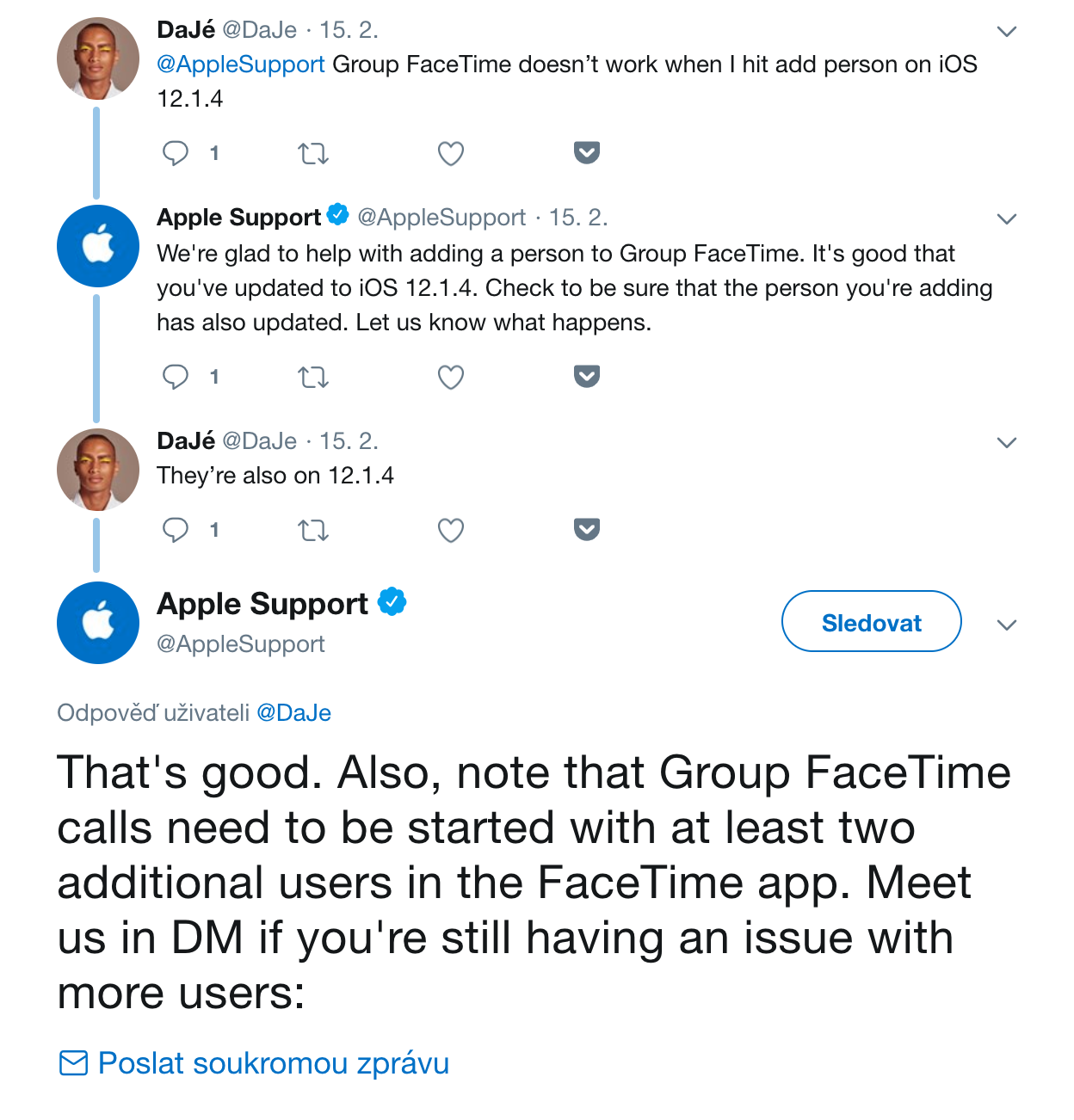Click the reply count under the first tweet
This screenshot has height=1120, width=1074.
[214, 152]
